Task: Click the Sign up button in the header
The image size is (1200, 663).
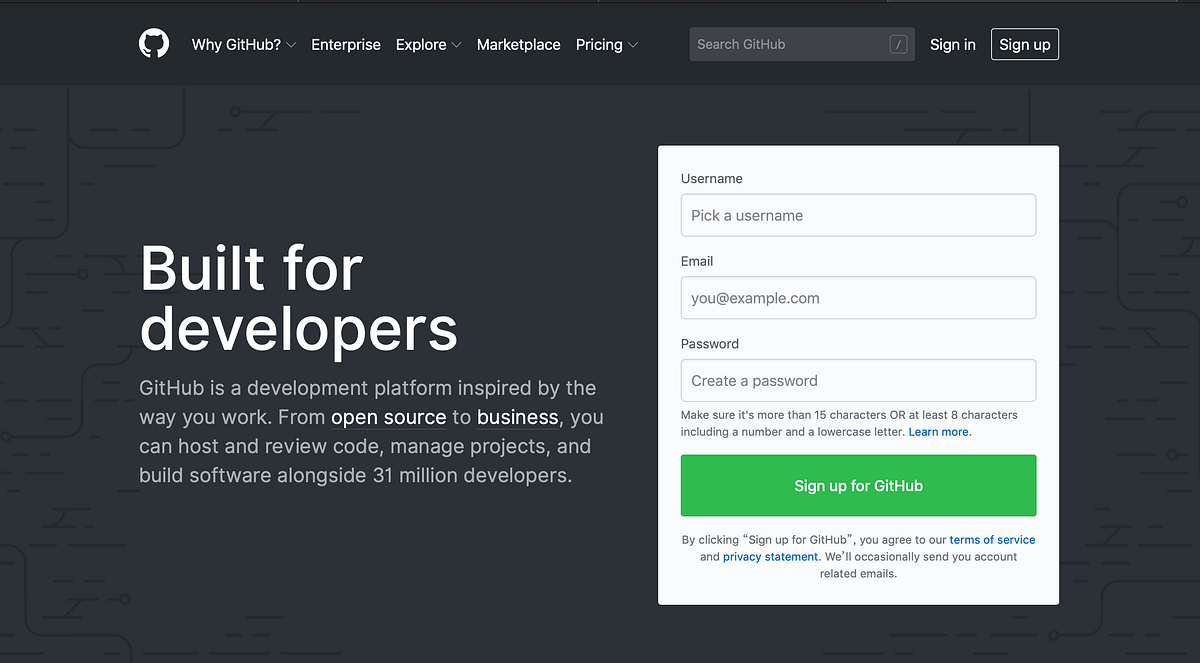Action: point(1024,44)
